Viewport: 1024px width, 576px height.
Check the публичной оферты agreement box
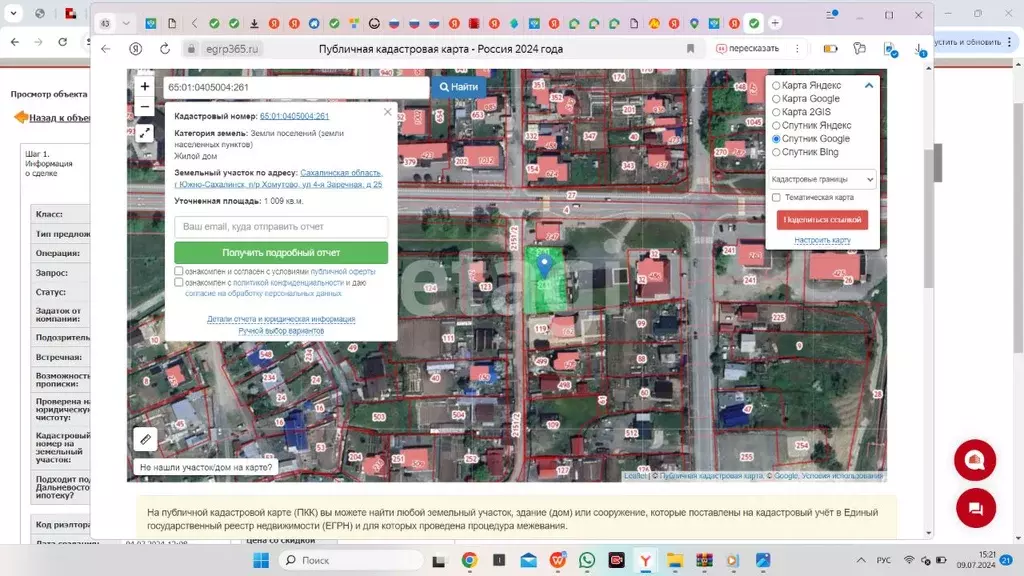click(x=178, y=271)
